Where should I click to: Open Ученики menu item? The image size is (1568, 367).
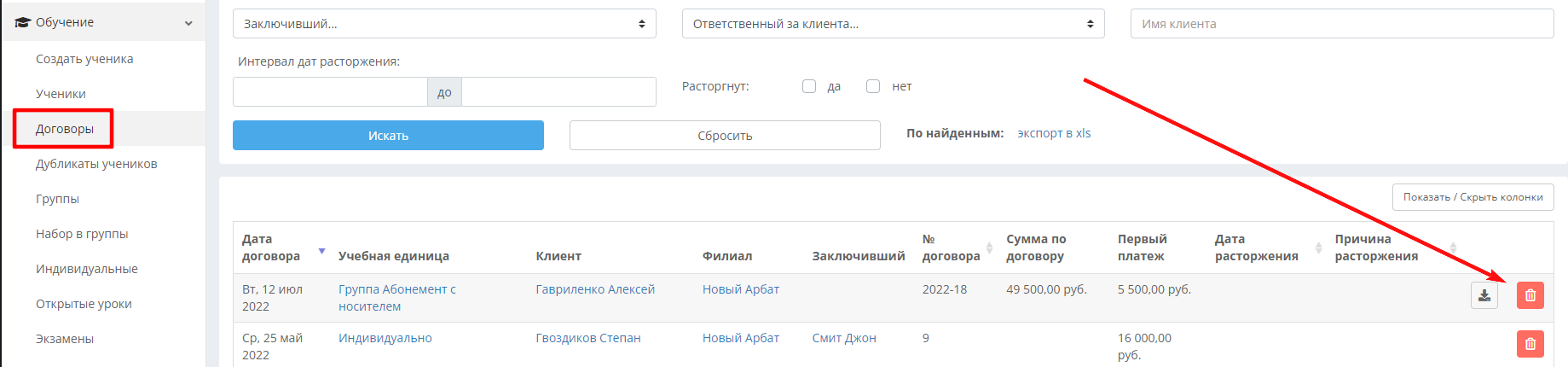61,94
